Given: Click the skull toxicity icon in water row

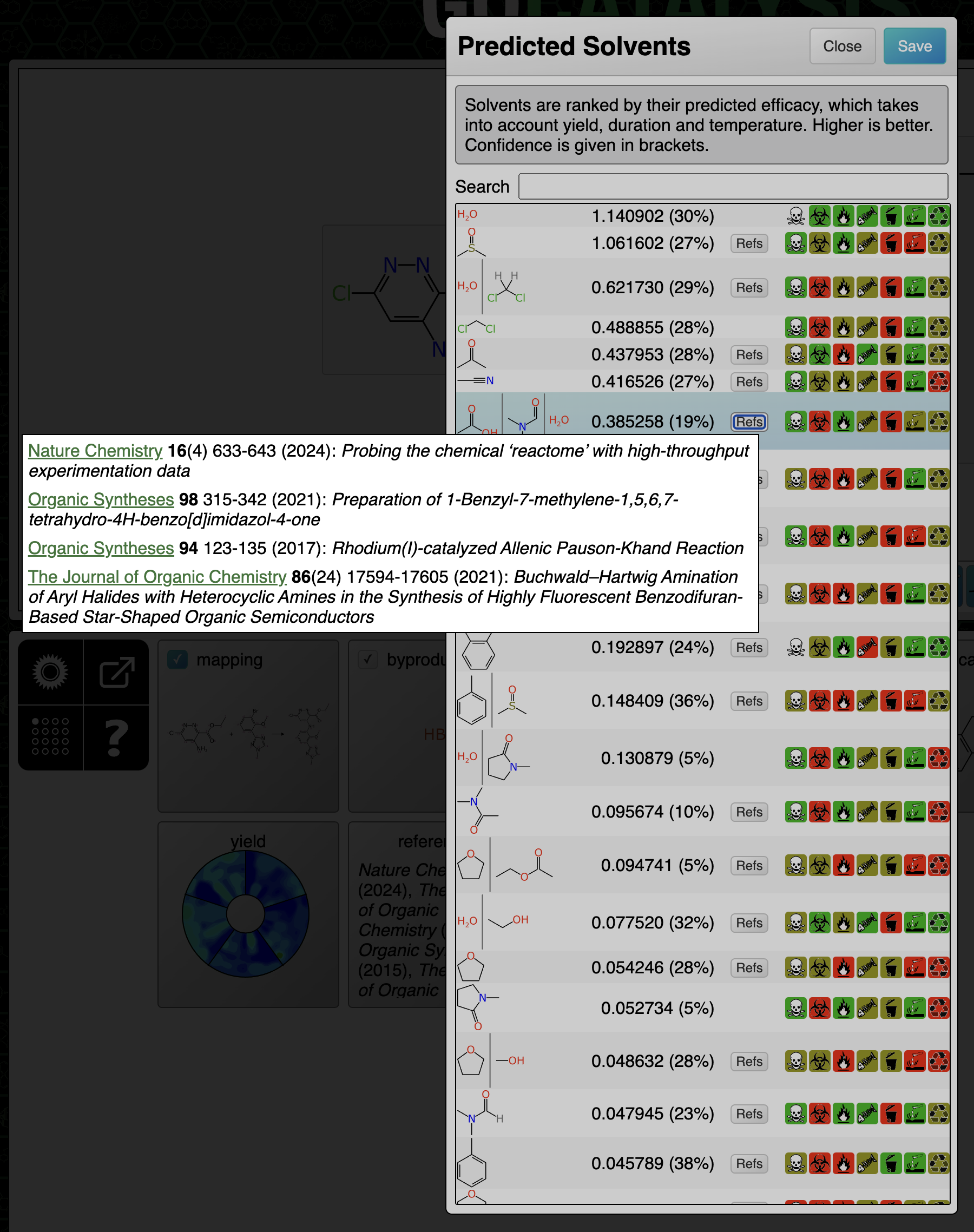Looking at the screenshot, I should pyautogui.click(x=795, y=216).
